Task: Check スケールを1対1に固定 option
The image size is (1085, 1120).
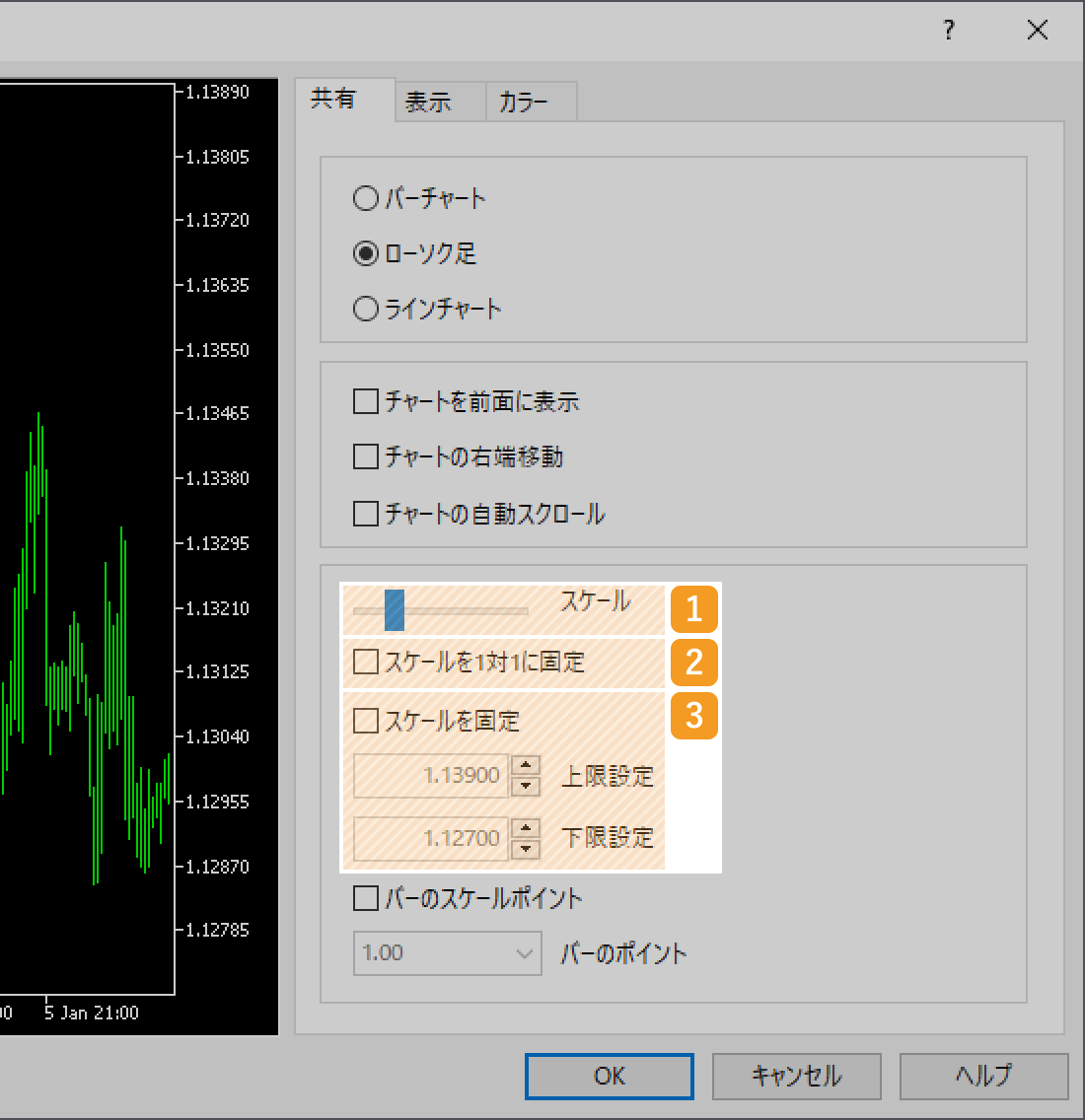Action: (366, 663)
